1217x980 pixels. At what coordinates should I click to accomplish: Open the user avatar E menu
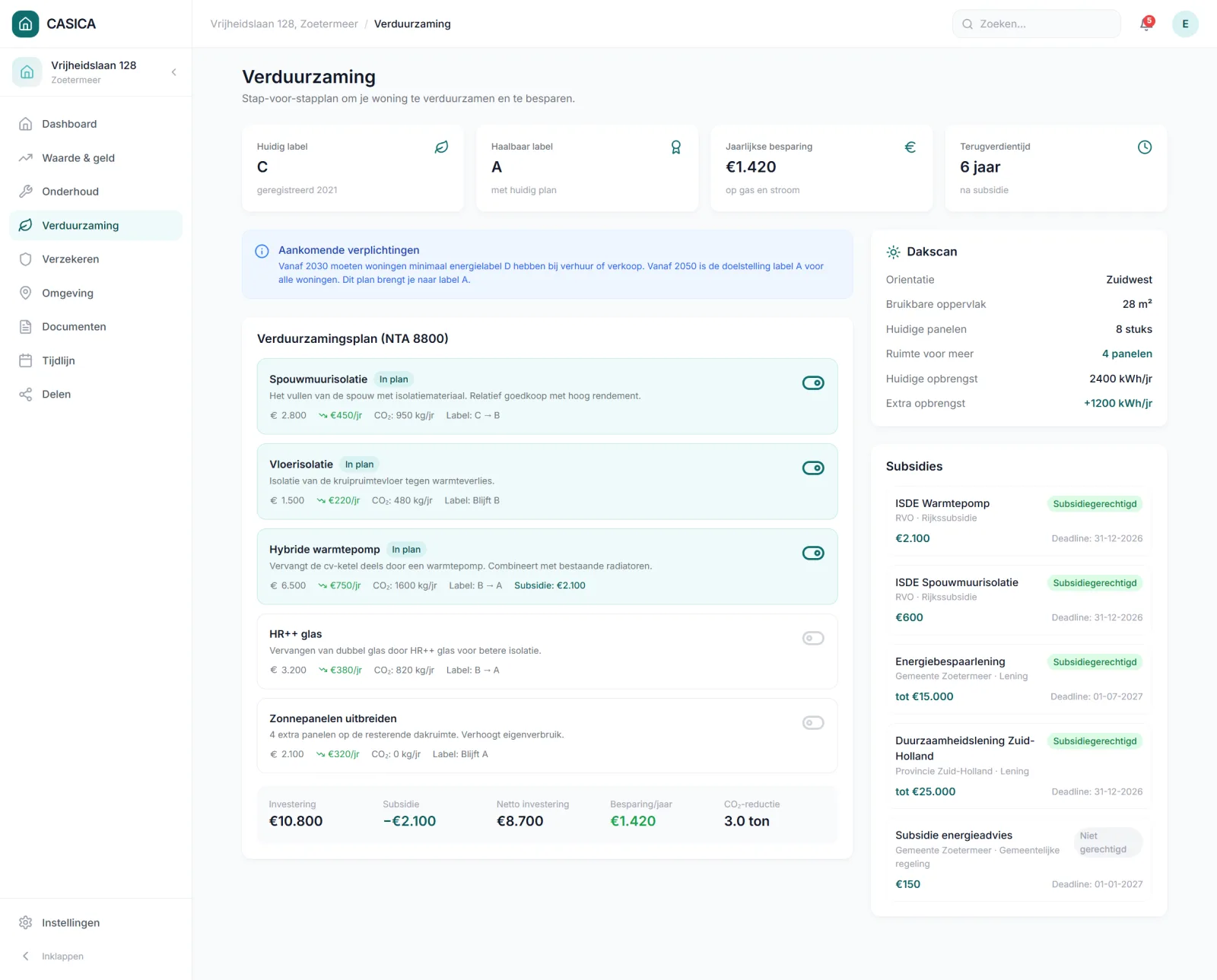click(x=1185, y=24)
